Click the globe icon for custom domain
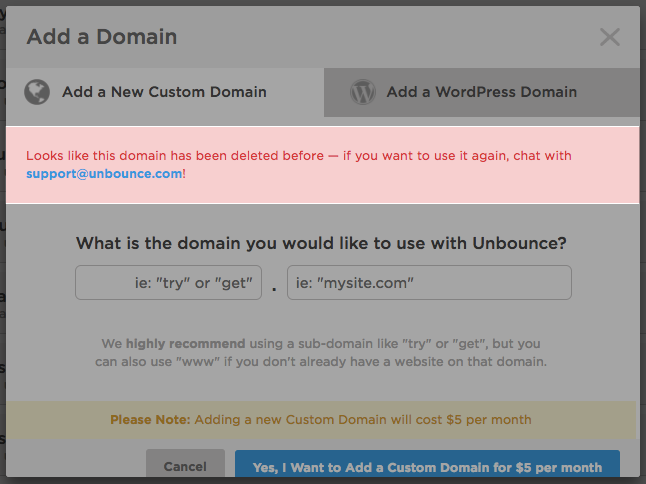 (x=37, y=92)
